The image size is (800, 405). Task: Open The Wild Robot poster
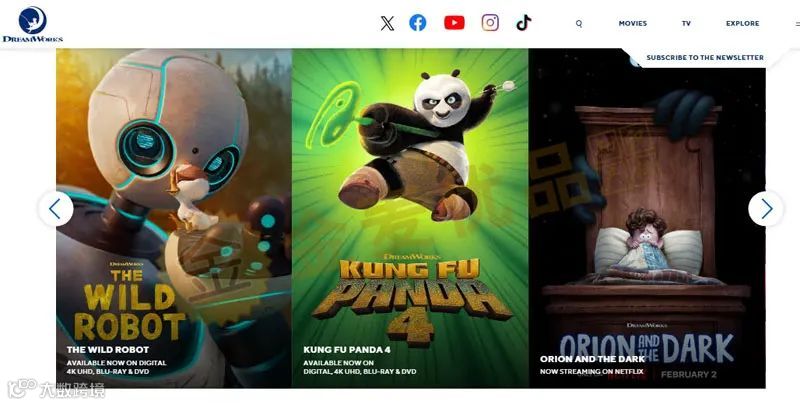[x=174, y=218]
